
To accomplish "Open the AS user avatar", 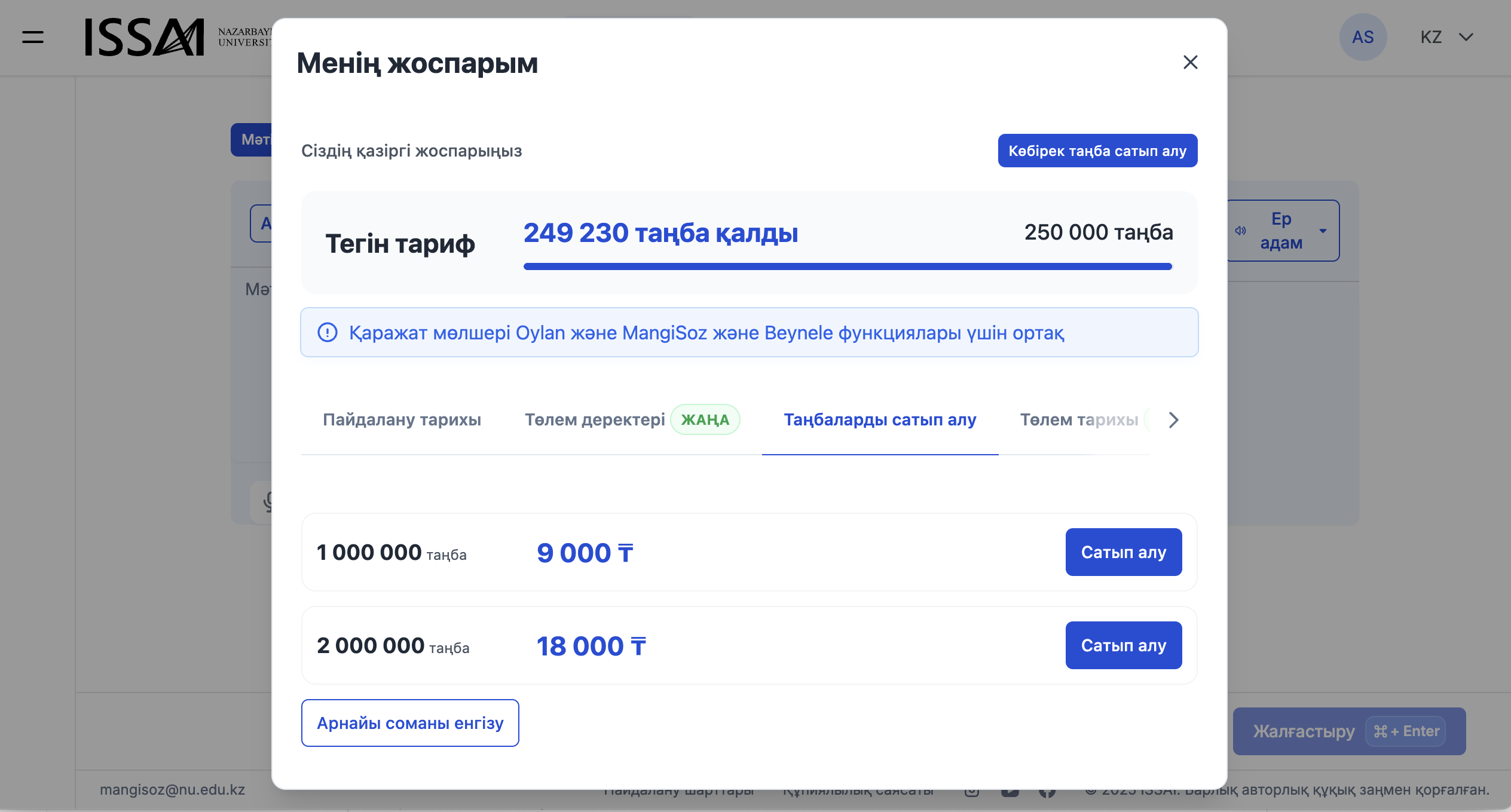I will tap(1362, 37).
